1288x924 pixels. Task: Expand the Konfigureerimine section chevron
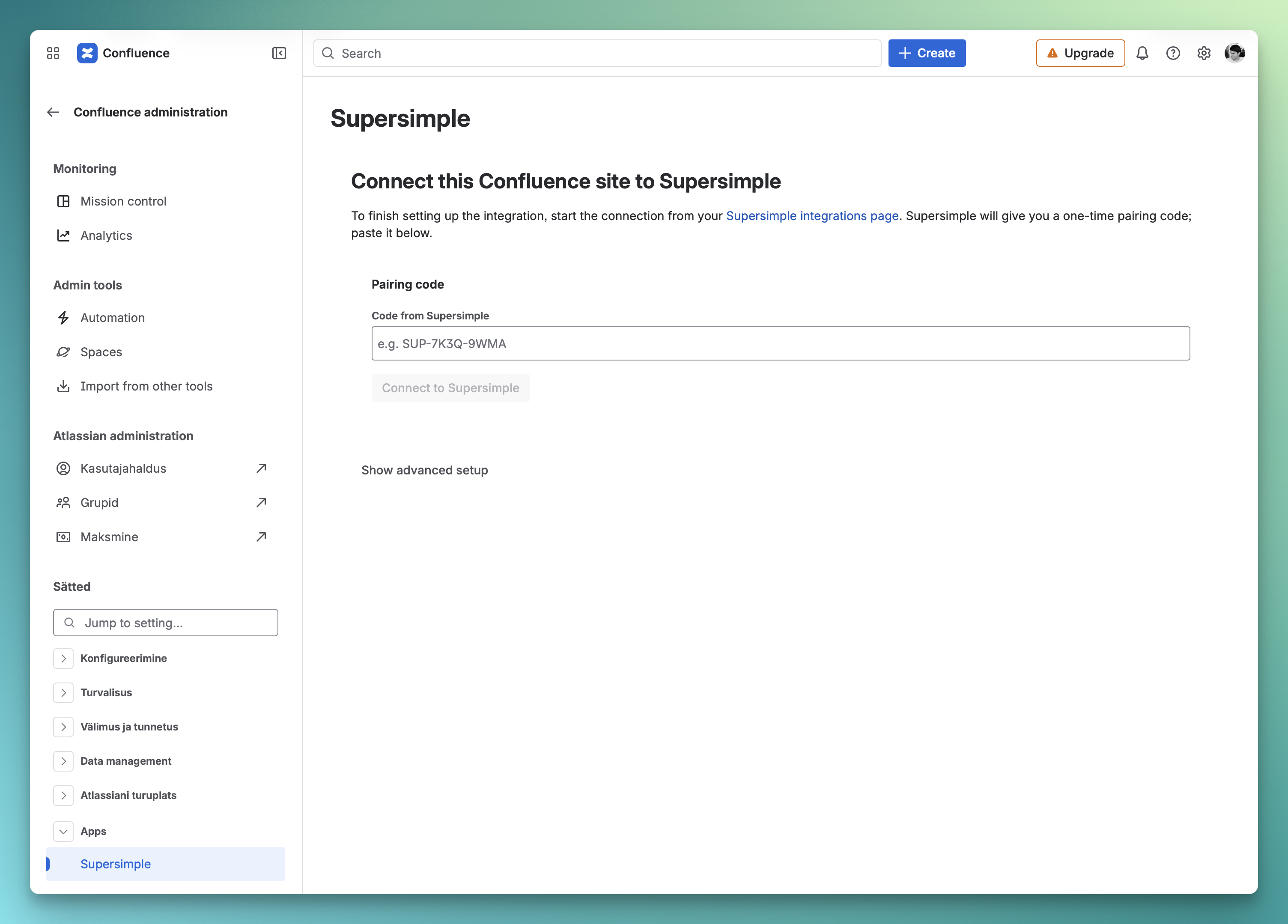[63, 658]
